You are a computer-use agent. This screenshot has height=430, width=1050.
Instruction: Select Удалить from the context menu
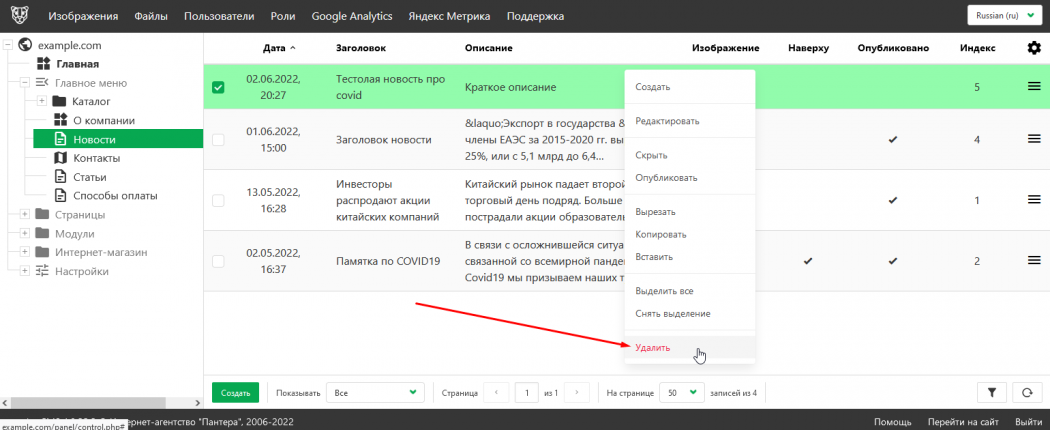pyautogui.click(x=653, y=348)
